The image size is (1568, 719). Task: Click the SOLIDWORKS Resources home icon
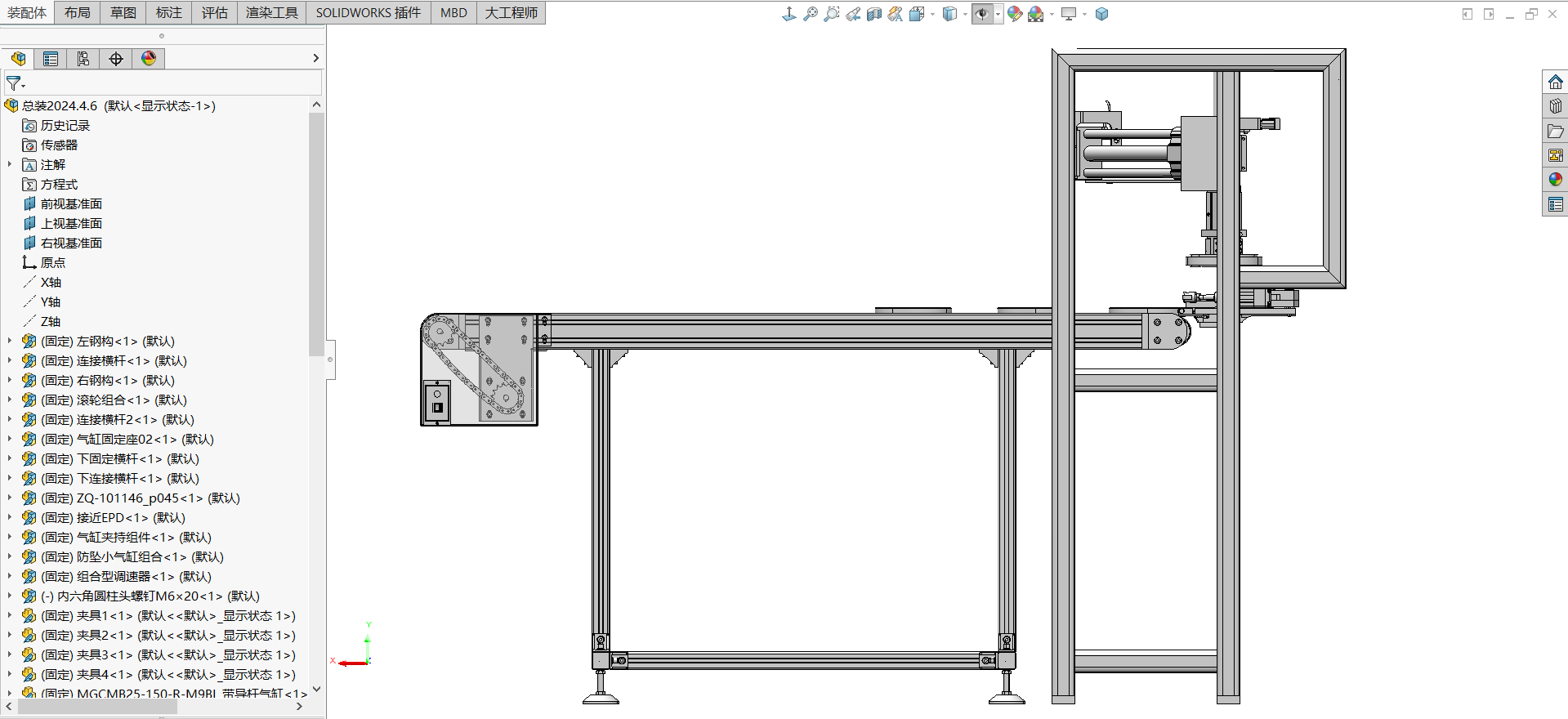tap(1555, 82)
